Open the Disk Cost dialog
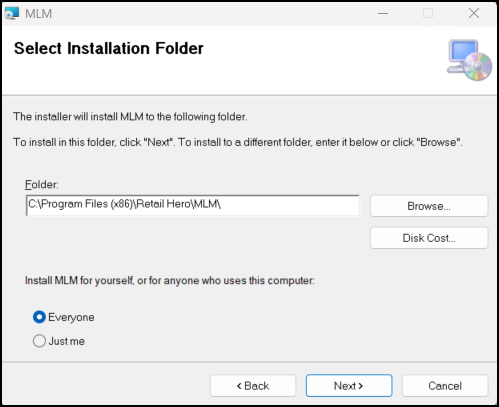This screenshot has width=499, height=407. [x=429, y=238]
